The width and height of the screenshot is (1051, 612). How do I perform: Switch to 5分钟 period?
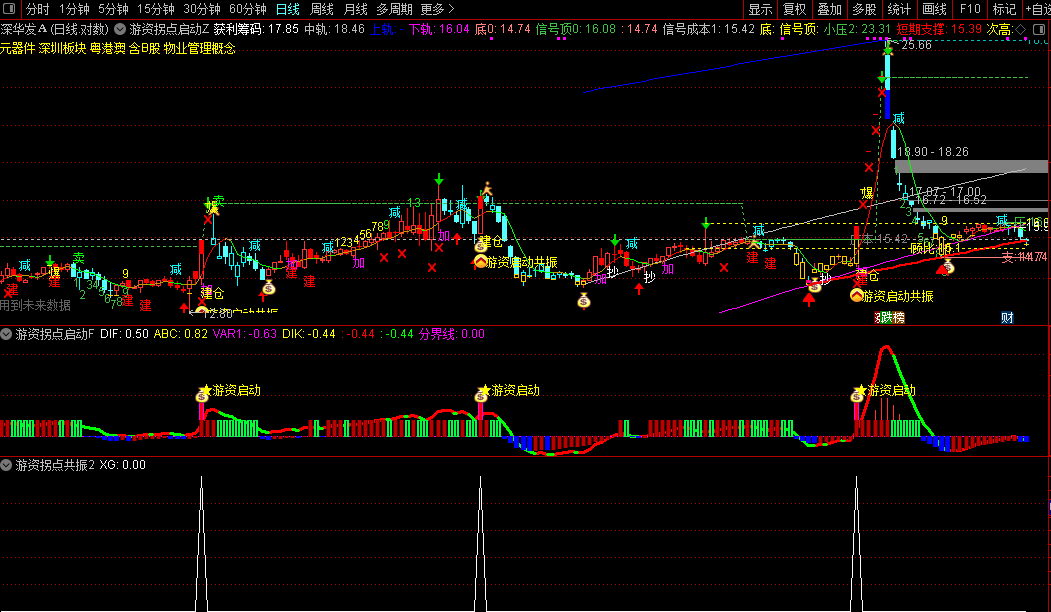pos(113,9)
